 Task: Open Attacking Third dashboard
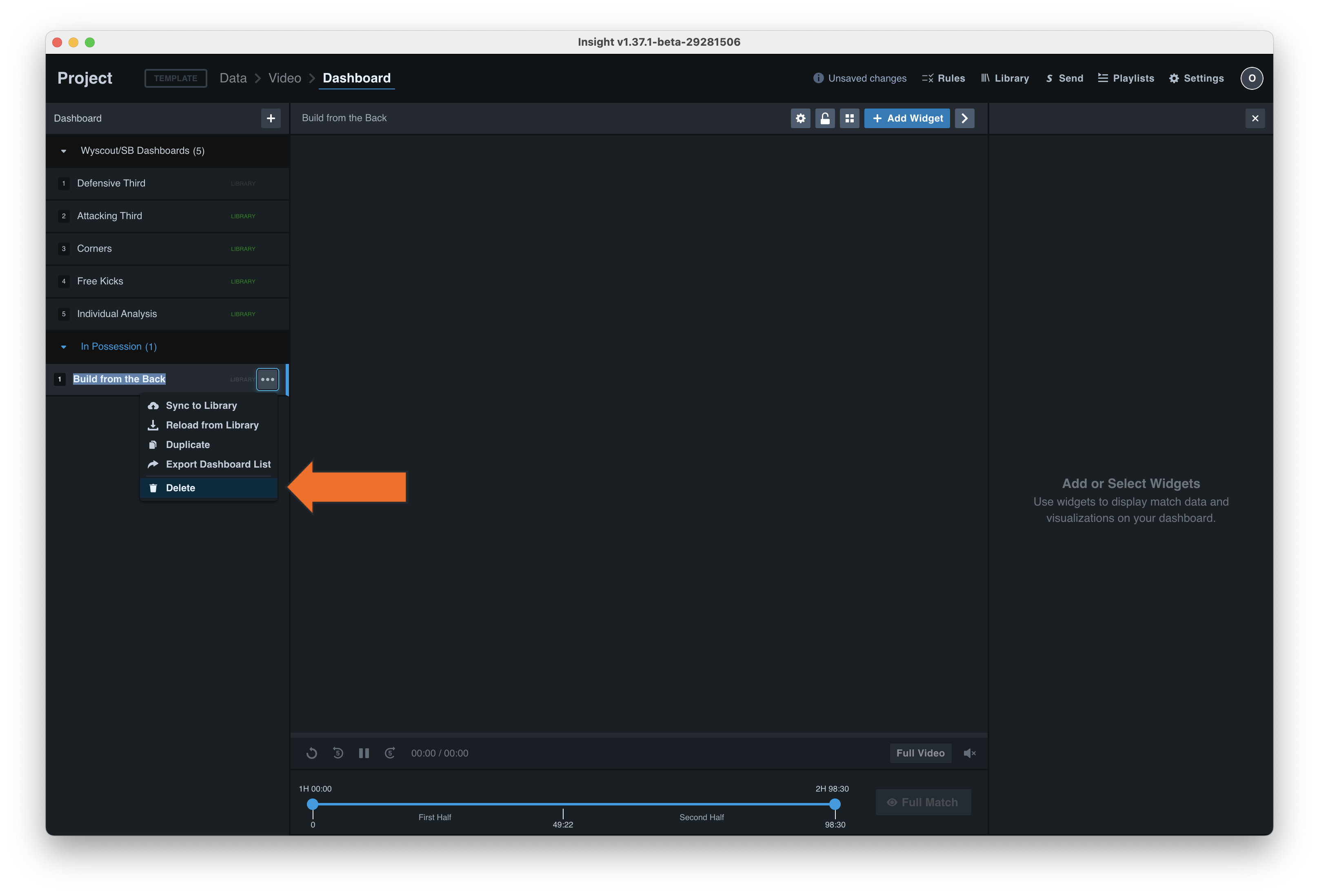(x=167, y=216)
